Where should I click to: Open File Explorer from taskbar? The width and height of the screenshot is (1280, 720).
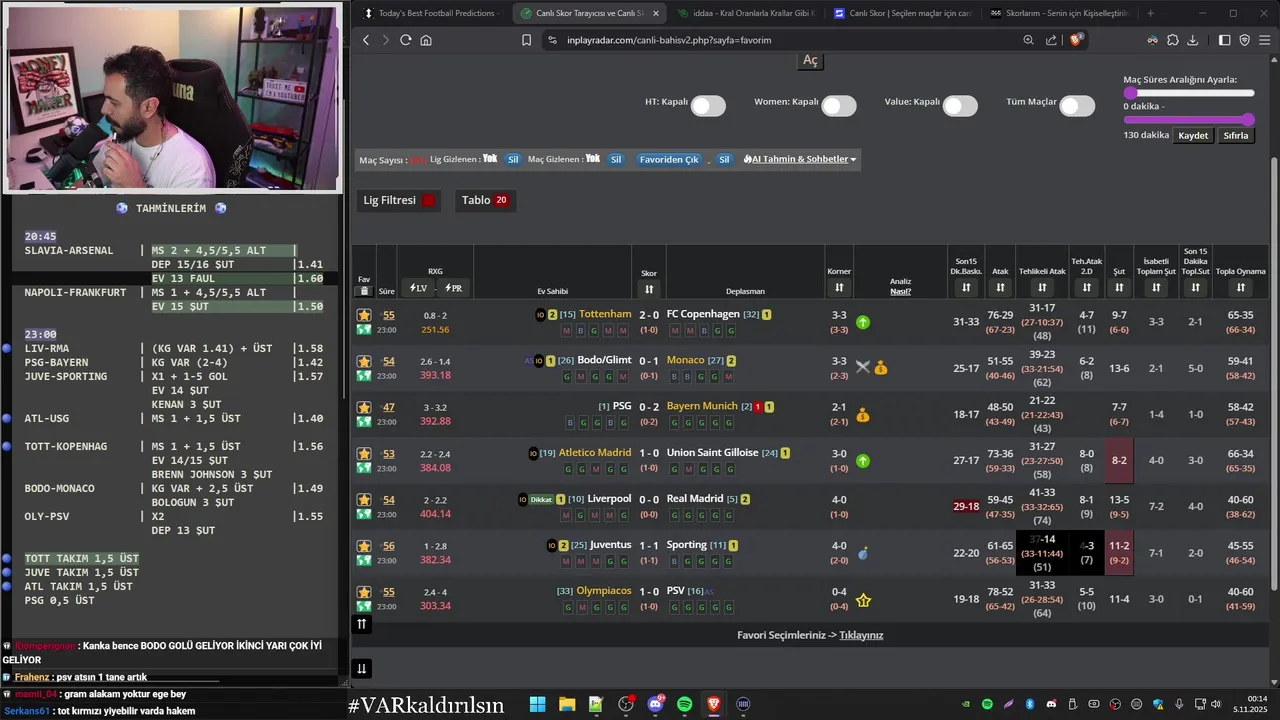pos(567,704)
